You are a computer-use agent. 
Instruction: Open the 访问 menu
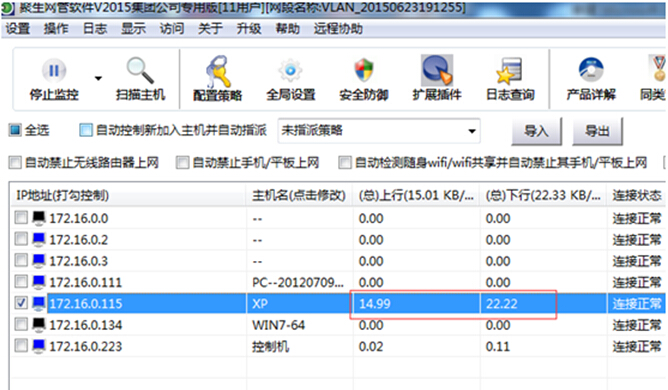pos(172,29)
